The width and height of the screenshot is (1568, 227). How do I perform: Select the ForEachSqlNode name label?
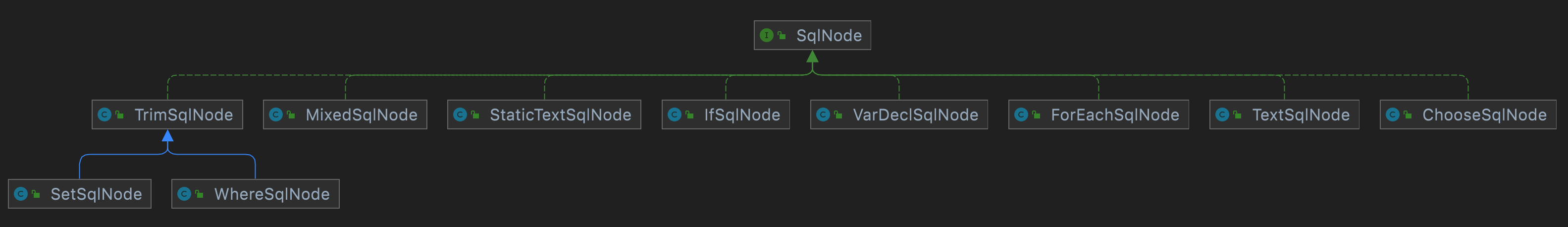pos(1114,114)
